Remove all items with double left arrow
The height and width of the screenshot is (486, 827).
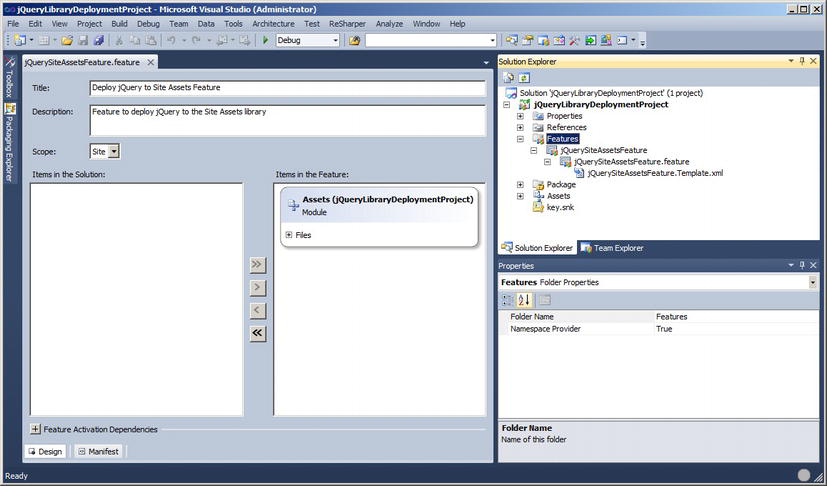tap(257, 333)
